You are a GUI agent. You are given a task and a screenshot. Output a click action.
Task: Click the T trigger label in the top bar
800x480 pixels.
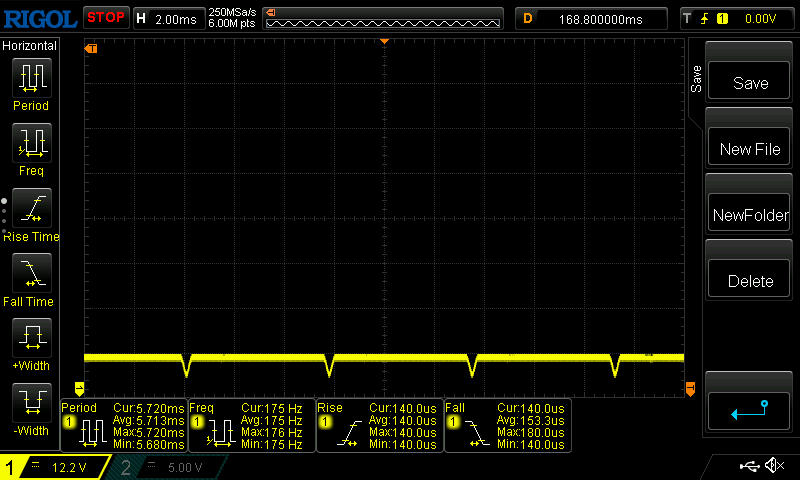click(687, 19)
